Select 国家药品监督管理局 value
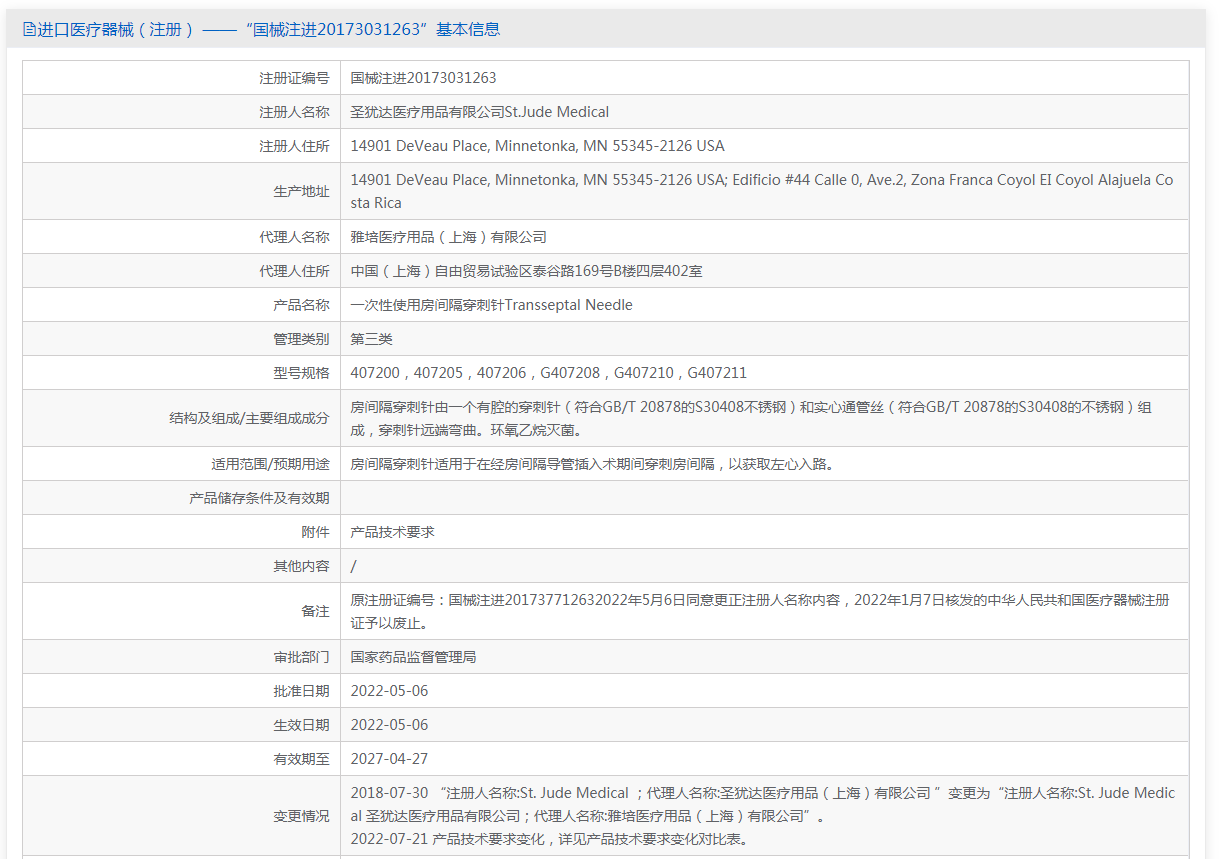 (x=413, y=657)
